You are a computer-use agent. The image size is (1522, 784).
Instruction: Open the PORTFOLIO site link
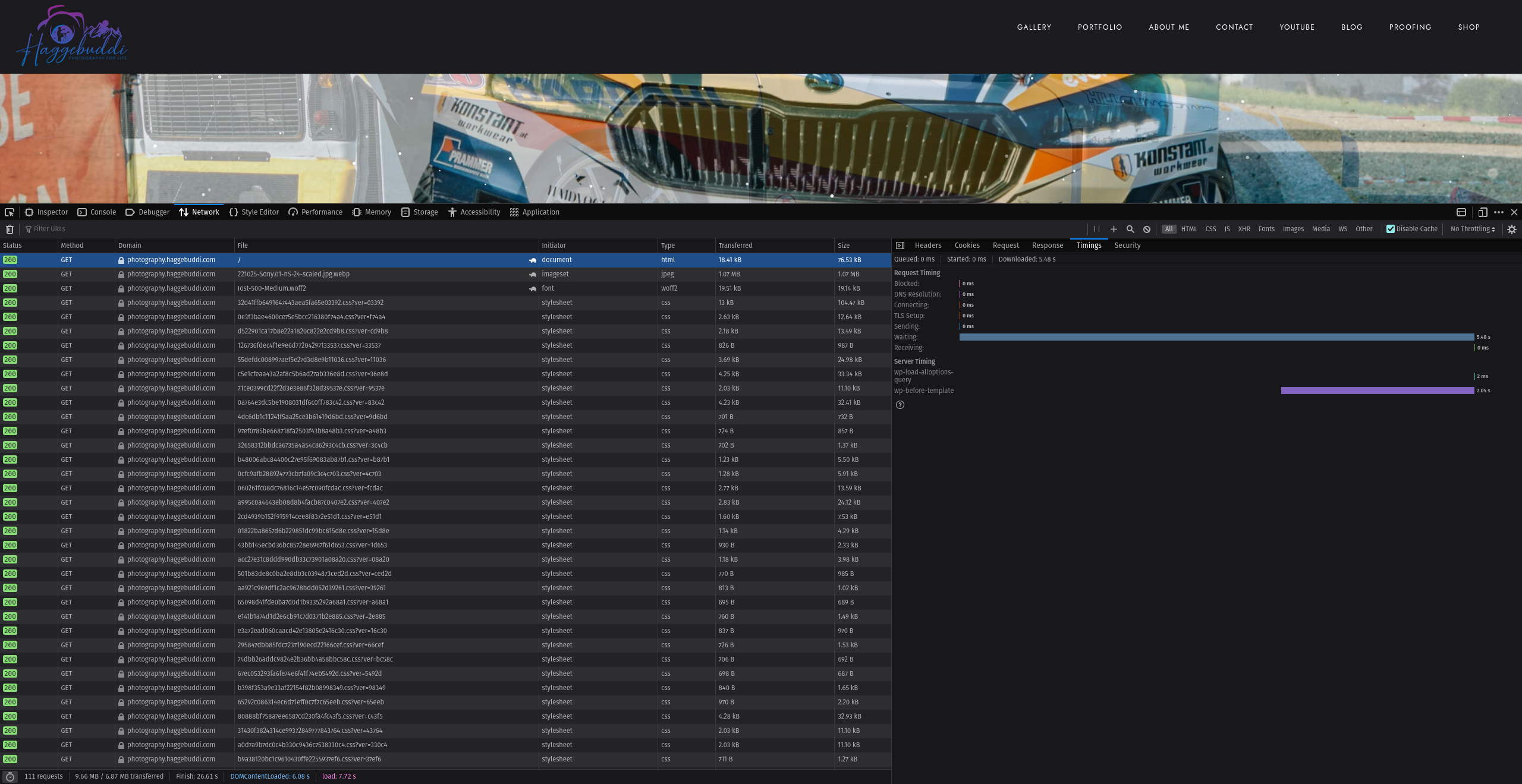[1100, 27]
